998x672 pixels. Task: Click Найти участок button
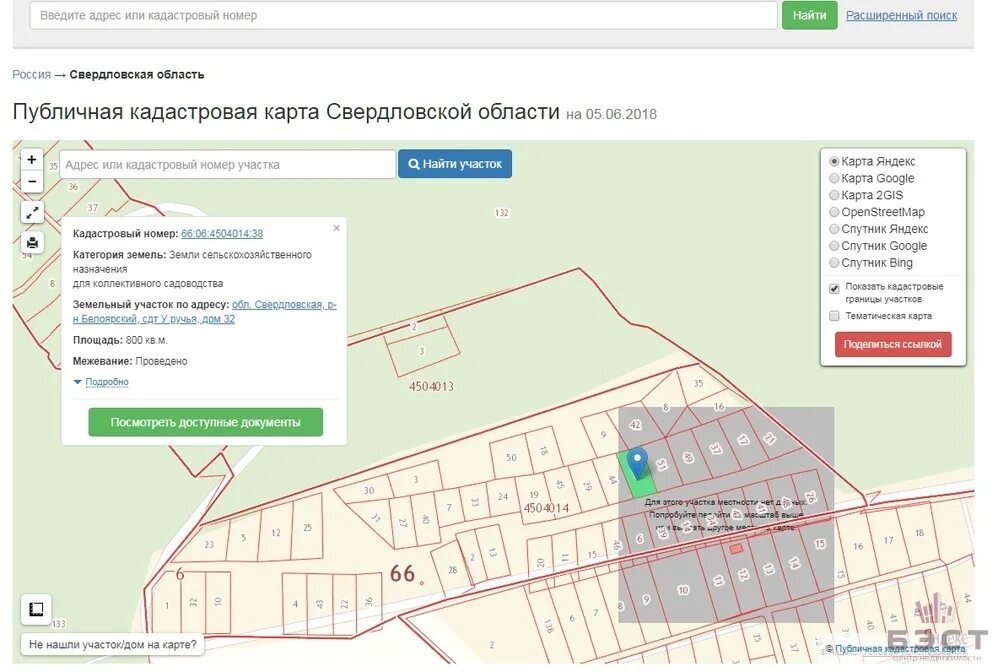(x=455, y=164)
